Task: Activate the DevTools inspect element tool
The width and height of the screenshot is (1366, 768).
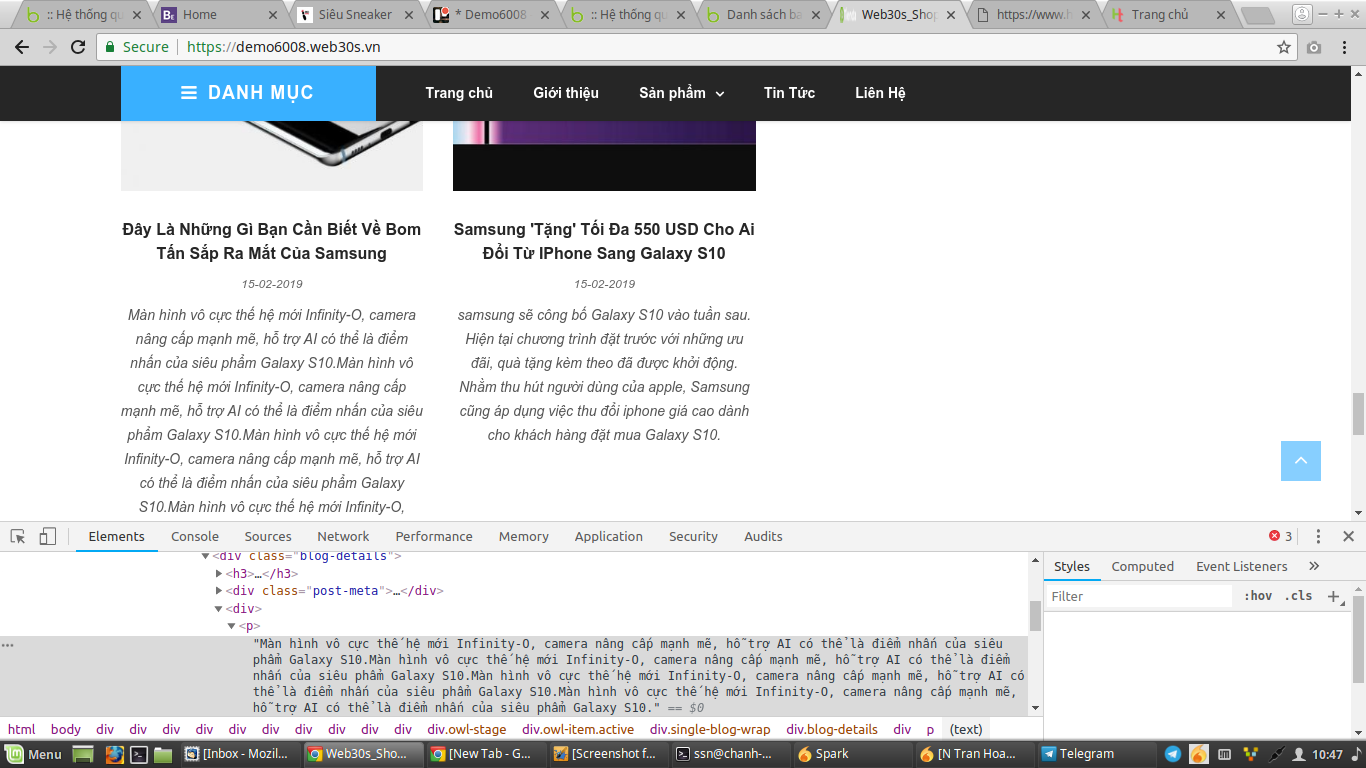Action: tap(18, 537)
